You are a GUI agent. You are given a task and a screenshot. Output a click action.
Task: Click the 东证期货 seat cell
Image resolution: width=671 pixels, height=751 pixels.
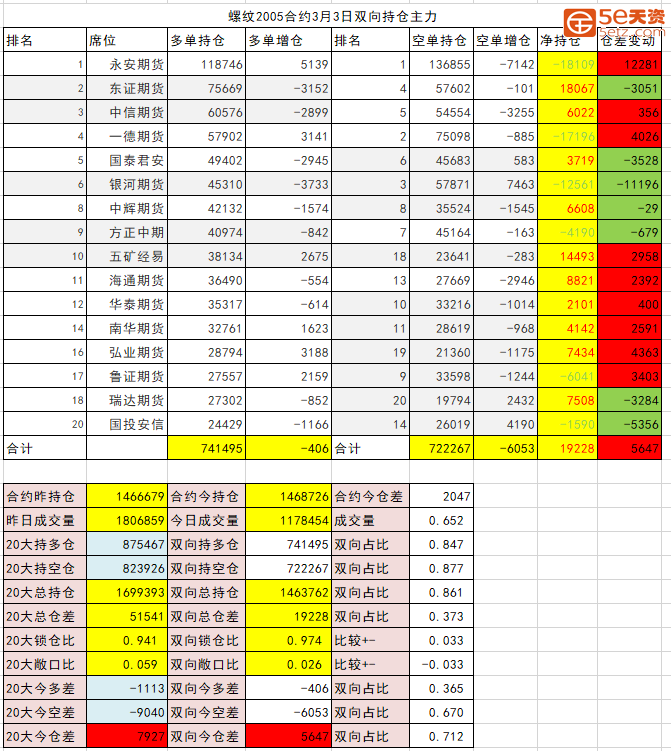click(x=127, y=88)
